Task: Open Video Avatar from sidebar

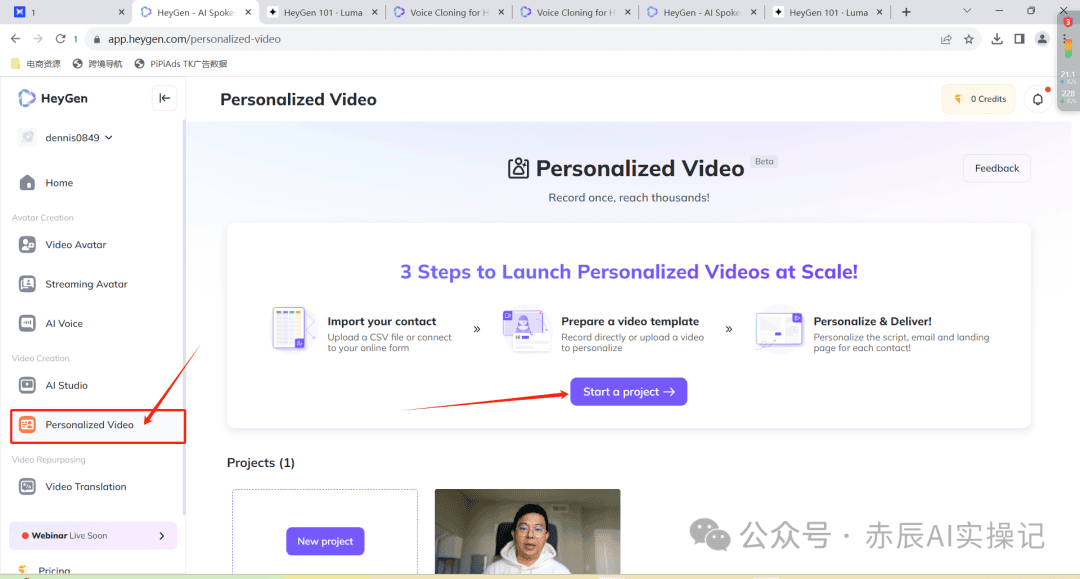Action: coord(28,245)
